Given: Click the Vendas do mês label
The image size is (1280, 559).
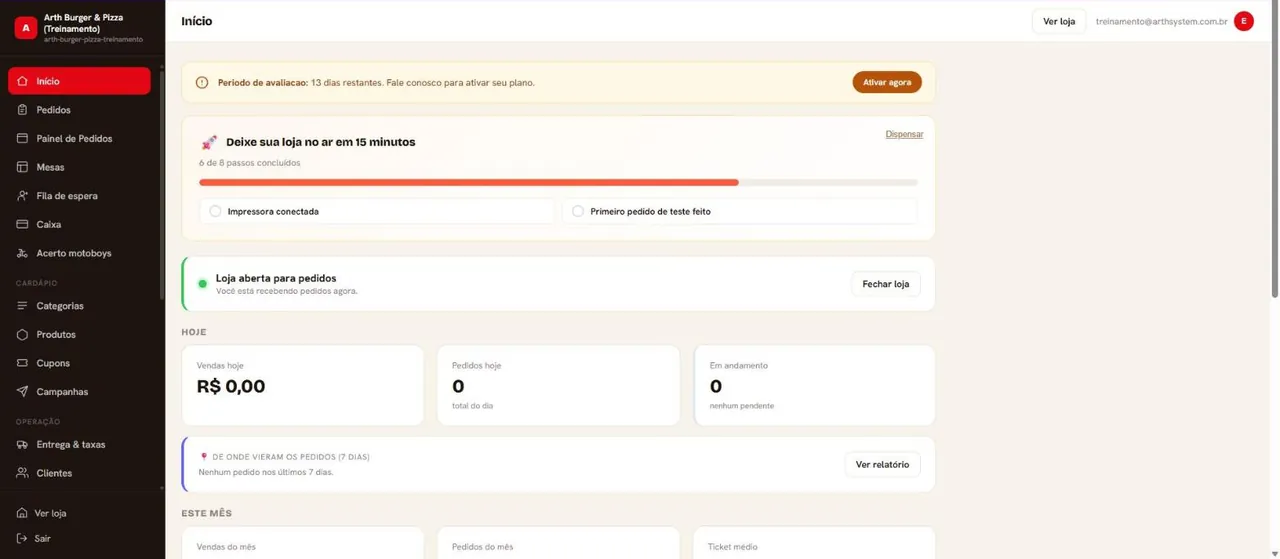Looking at the screenshot, I should [226, 547].
